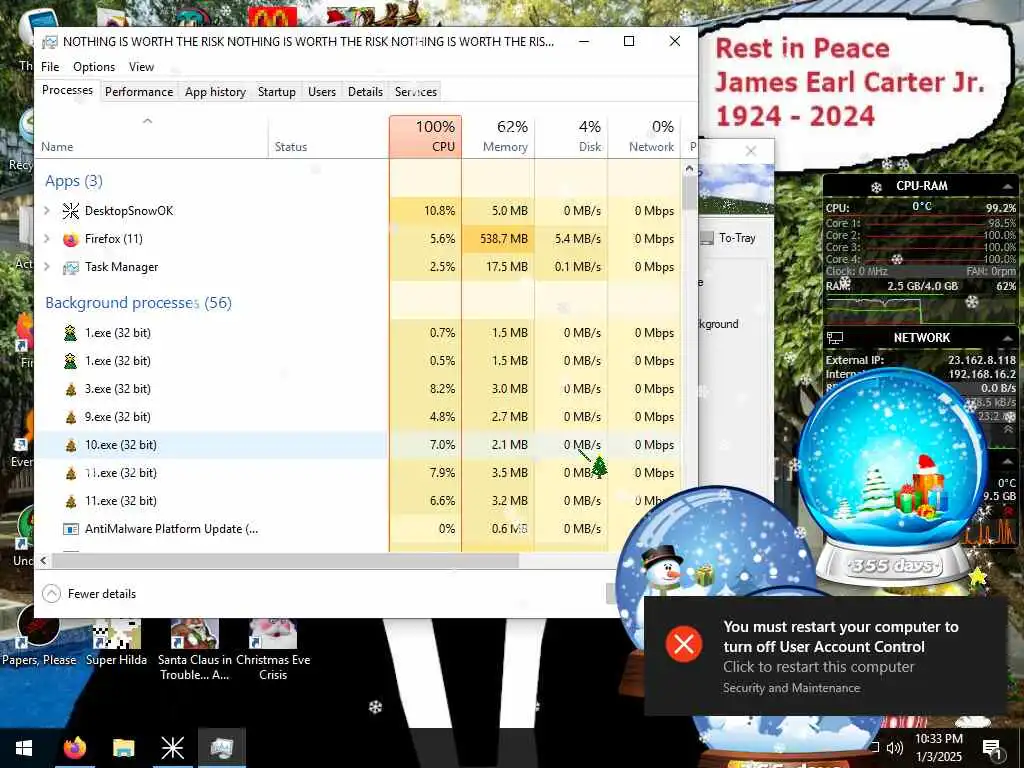
Task: Switch to the Details tab
Action: 365,92
